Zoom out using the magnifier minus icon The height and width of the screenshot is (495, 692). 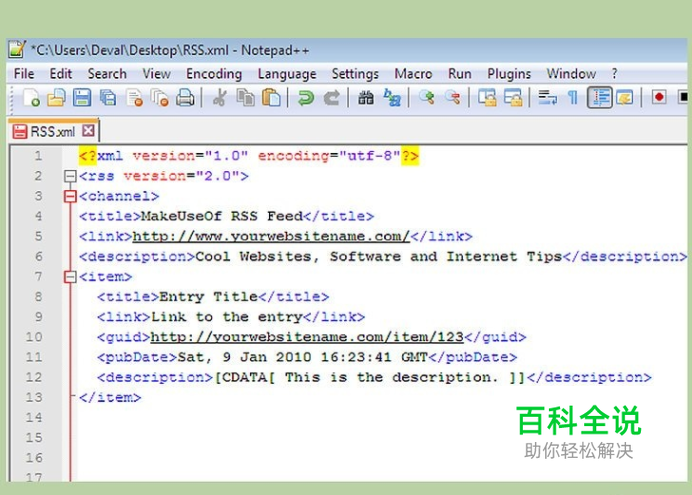[452, 98]
